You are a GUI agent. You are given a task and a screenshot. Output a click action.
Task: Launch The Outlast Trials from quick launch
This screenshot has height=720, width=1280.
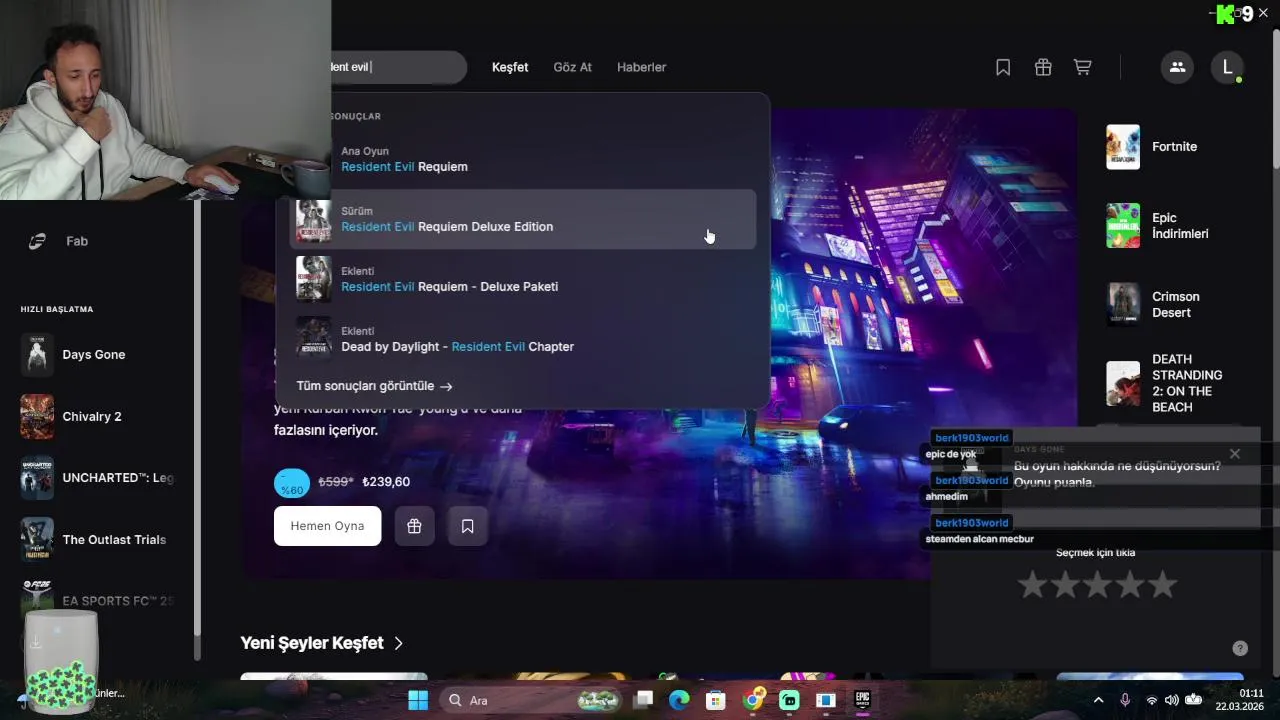98,540
